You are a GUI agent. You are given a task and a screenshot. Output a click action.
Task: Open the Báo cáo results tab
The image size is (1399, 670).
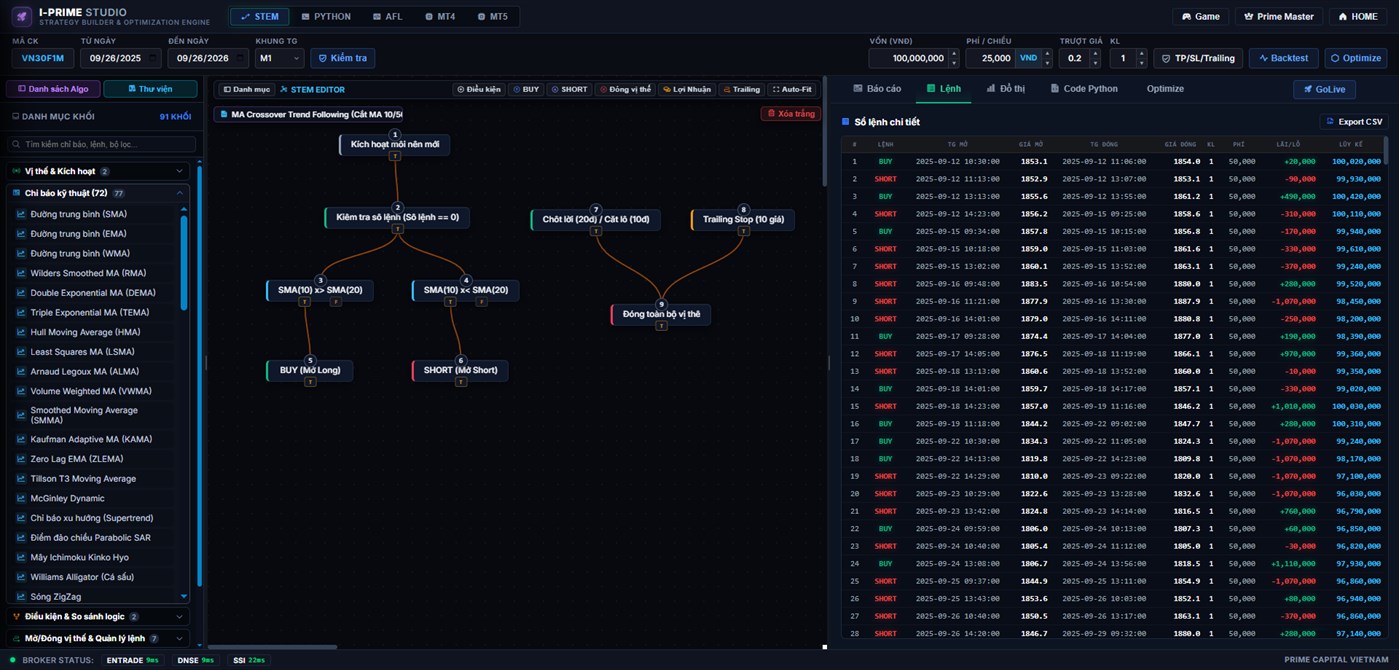point(877,89)
